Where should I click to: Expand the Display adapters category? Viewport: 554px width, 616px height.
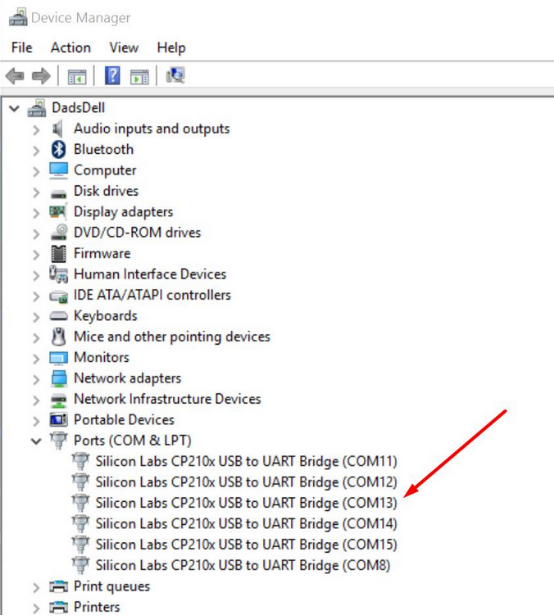[36, 213]
